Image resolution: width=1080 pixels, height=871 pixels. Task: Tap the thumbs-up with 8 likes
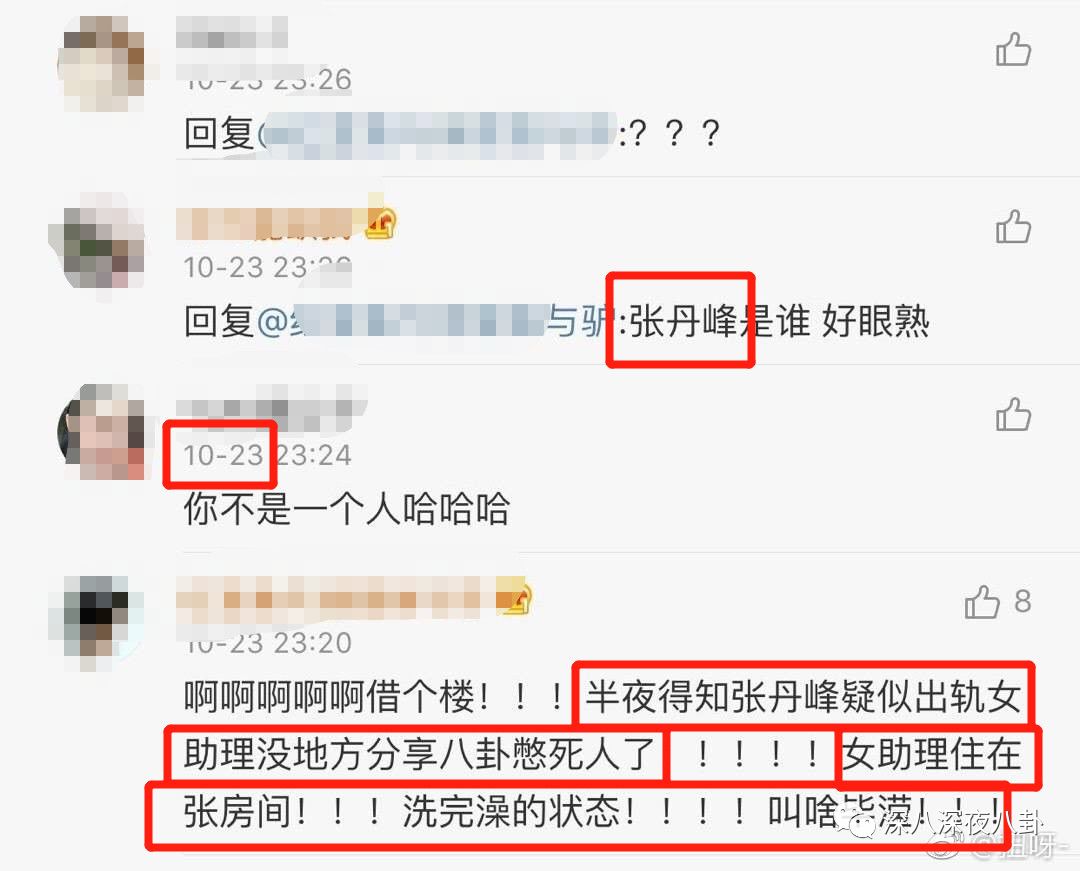pos(982,602)
